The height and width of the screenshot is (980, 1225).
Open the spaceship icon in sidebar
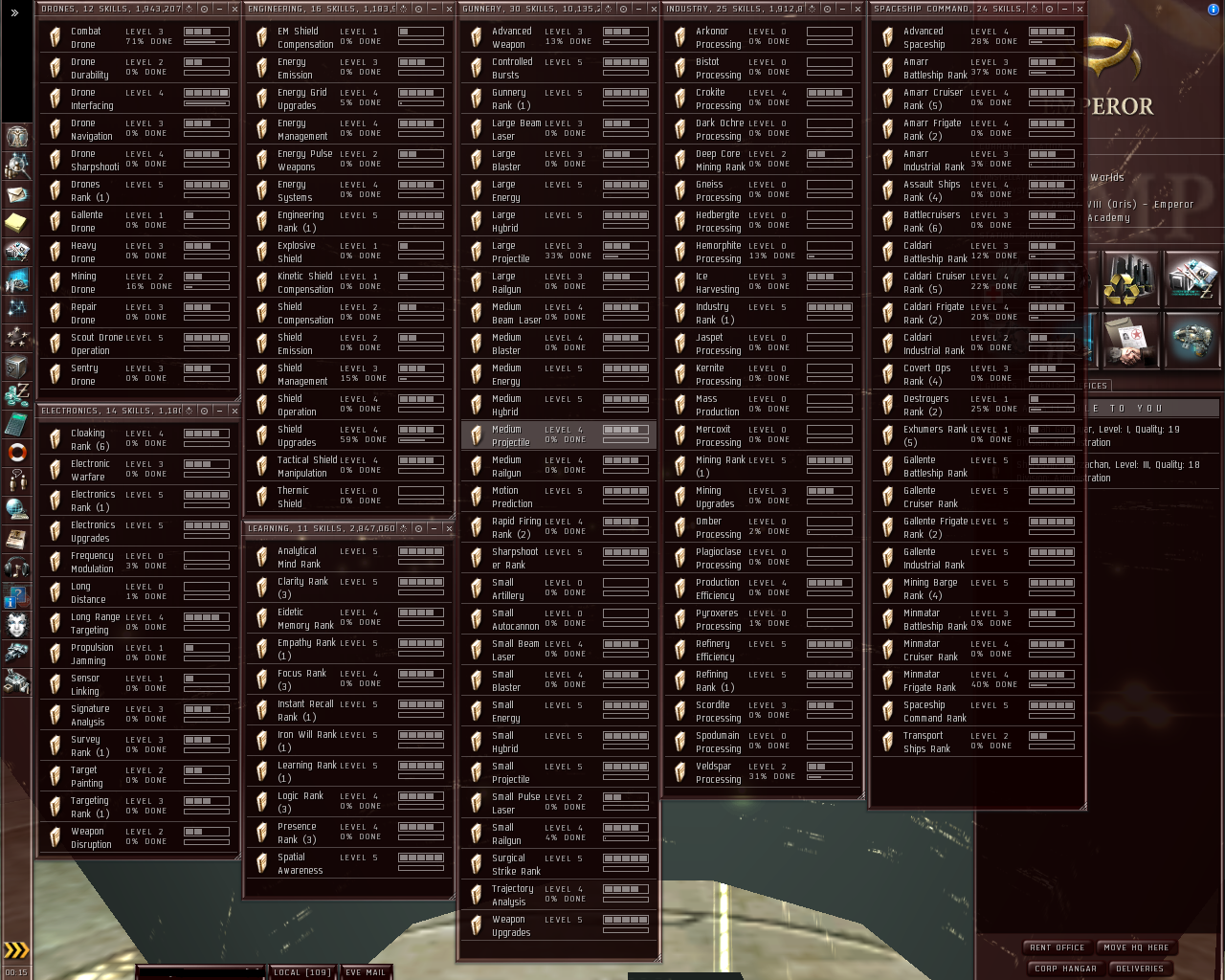16,654
